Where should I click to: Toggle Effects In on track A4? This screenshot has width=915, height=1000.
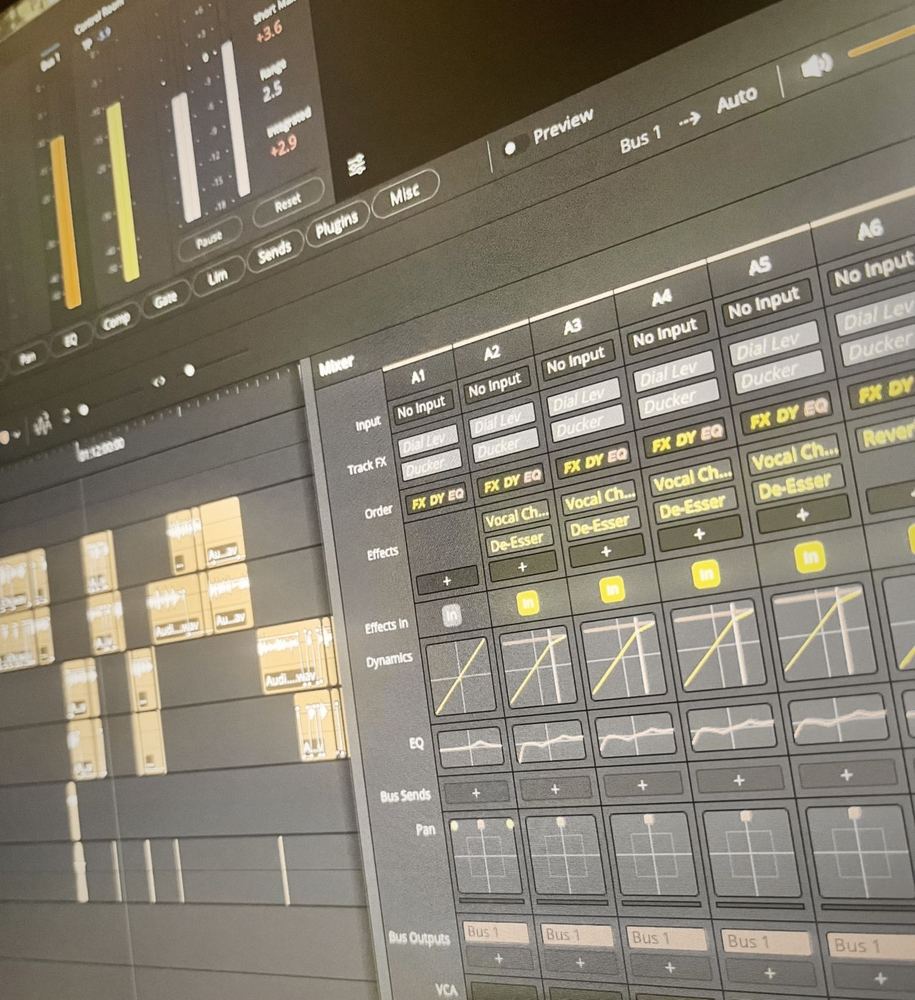[706, 575]
